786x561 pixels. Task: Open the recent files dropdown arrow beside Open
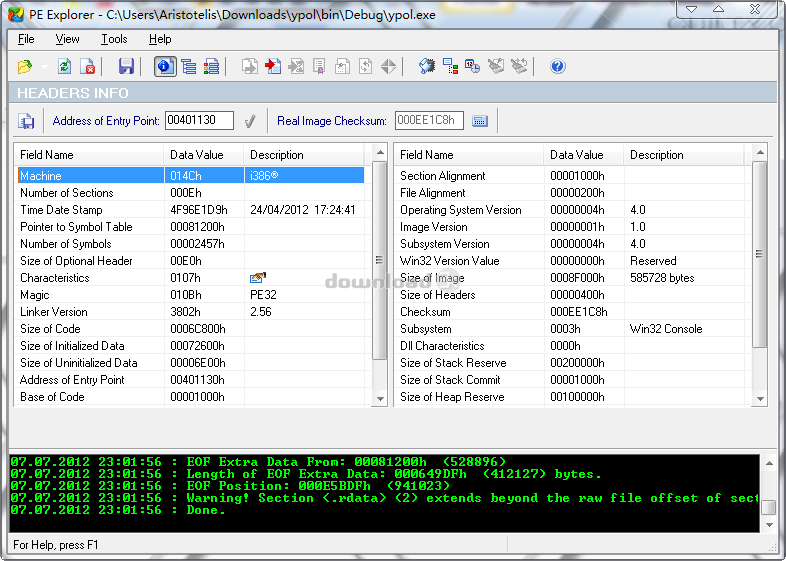pyautogui.click(x=44, y=67)
